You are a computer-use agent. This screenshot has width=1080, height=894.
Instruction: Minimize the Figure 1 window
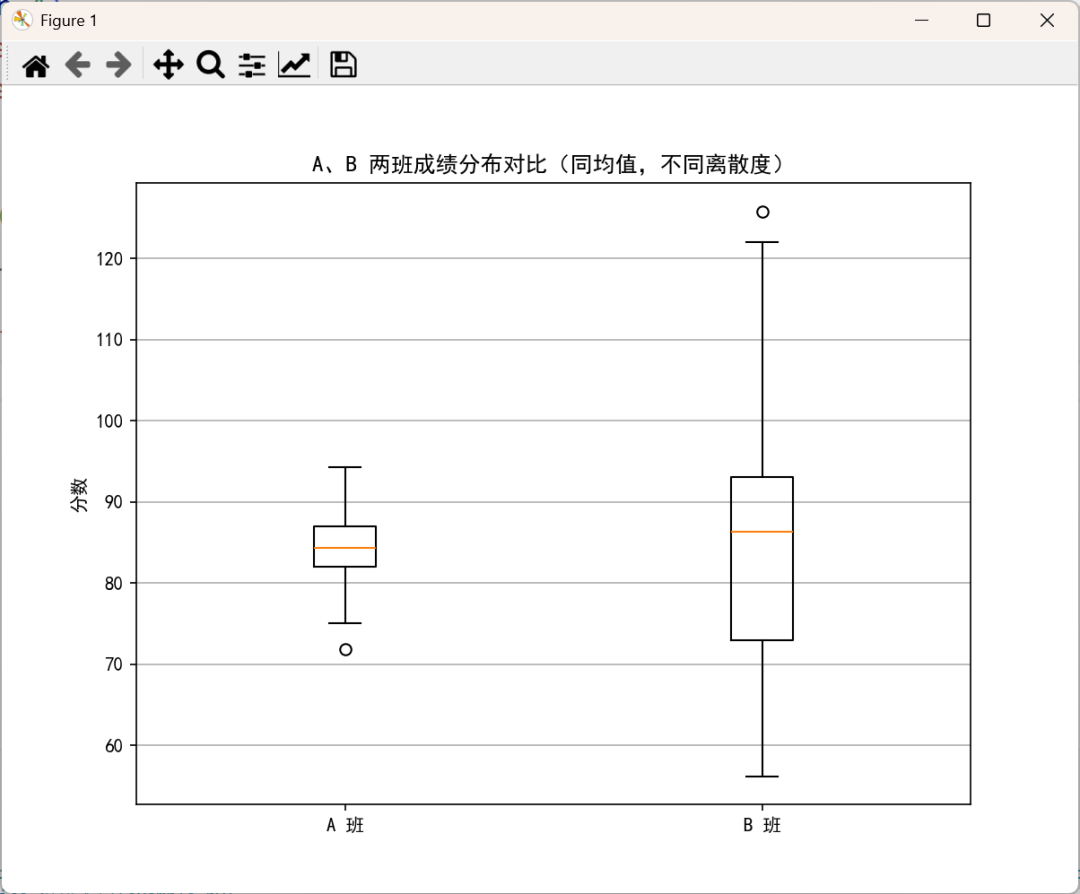coord(922,20)
